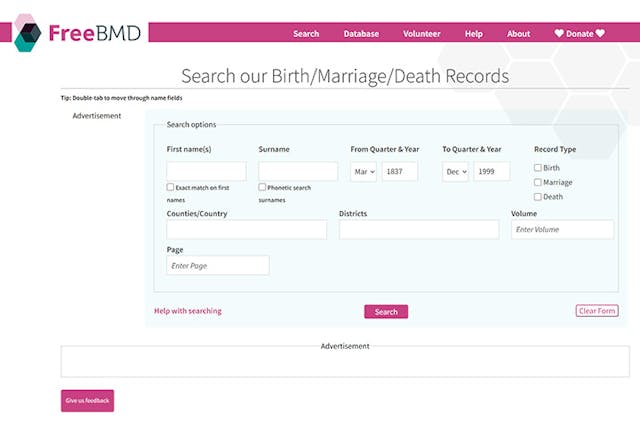Open the To Quarter dropdown showing Dec
Viewport: 640px width, 427px height.
[x=456, y=171]
